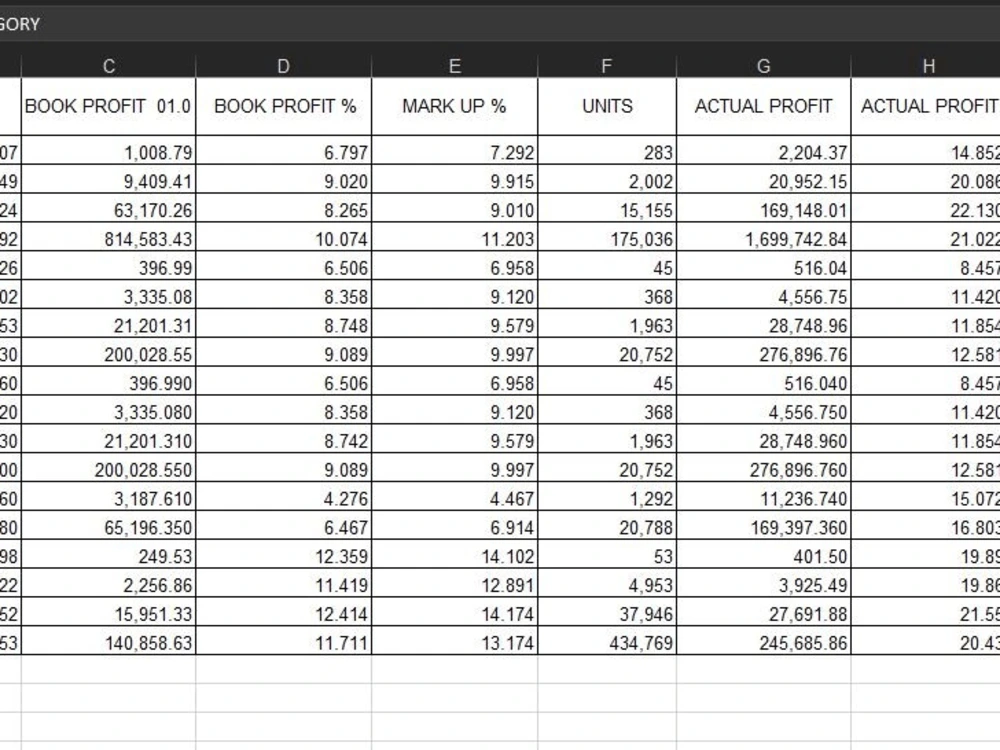Select actual profit cell 20,952.15
The height and width of the screenshot is (750, 1000).
pyautogui.click(x=763, y=179)
